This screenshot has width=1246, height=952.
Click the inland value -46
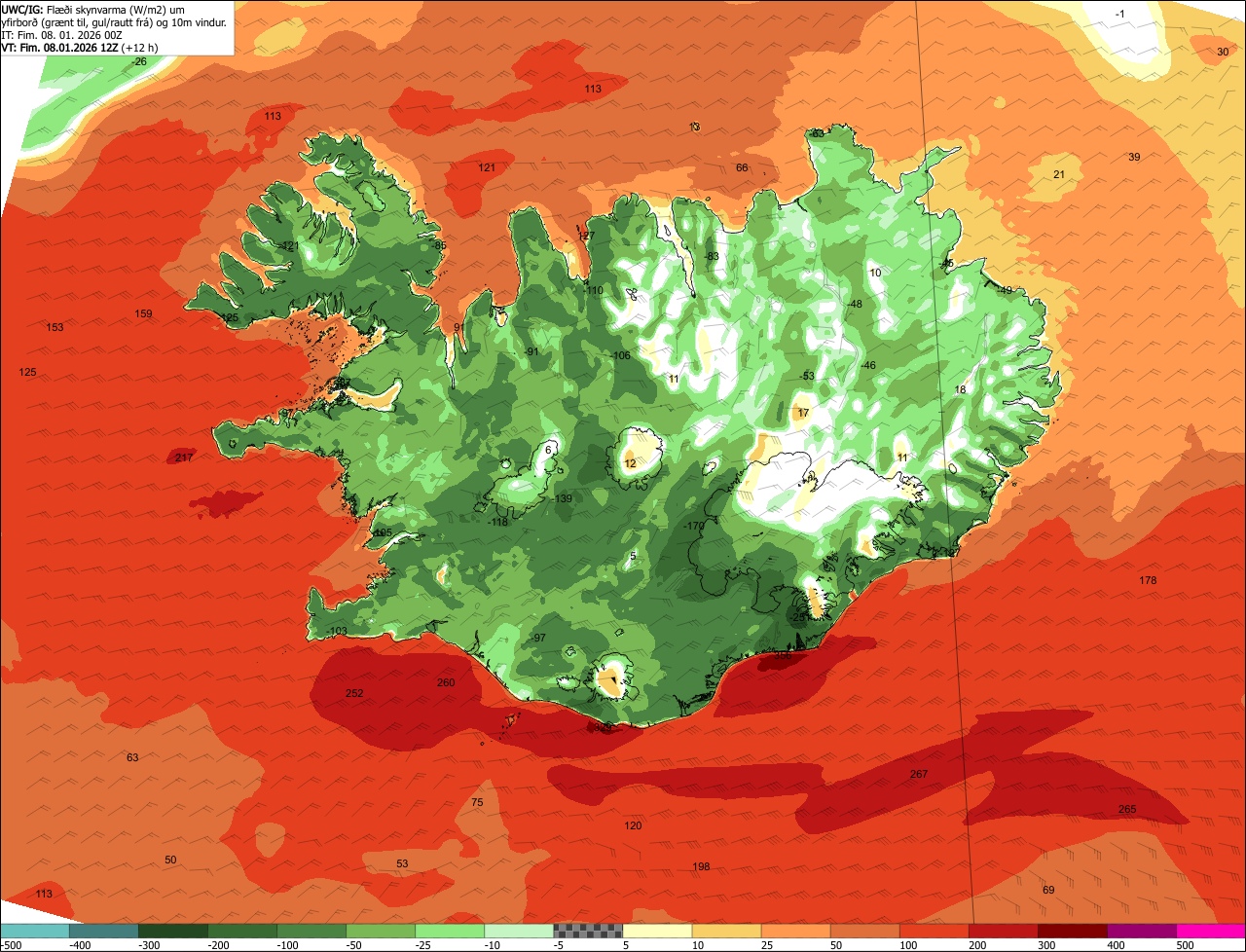[867, 365]
